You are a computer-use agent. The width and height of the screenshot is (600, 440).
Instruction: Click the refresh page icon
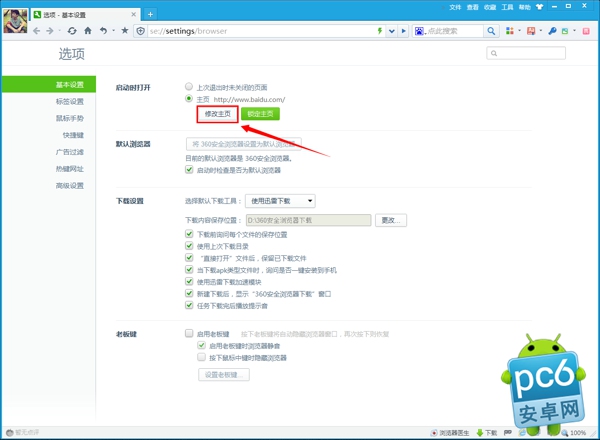(73, 31)
